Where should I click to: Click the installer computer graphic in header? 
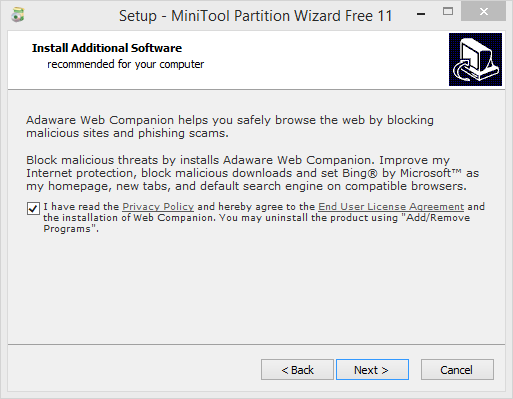475,59
